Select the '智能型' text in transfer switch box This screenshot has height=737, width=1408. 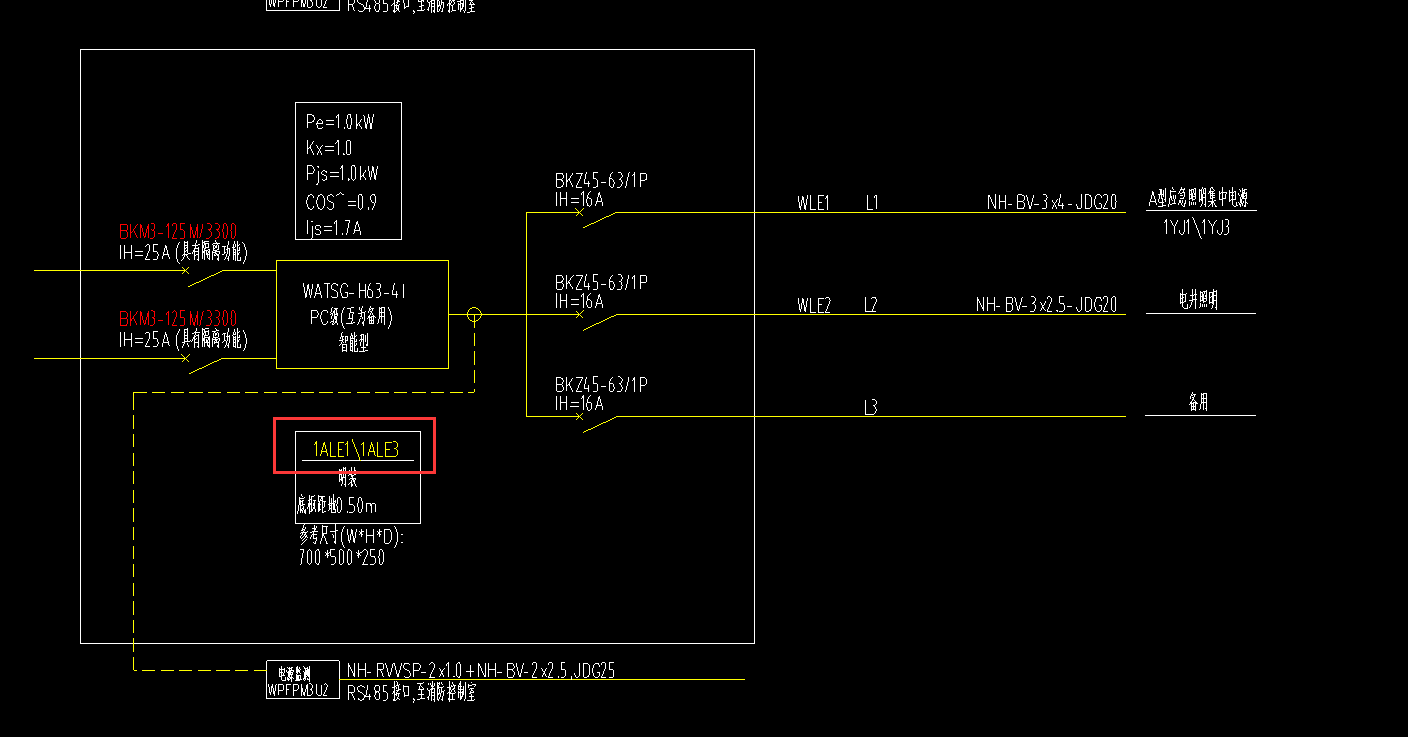(x=354, y=342)
